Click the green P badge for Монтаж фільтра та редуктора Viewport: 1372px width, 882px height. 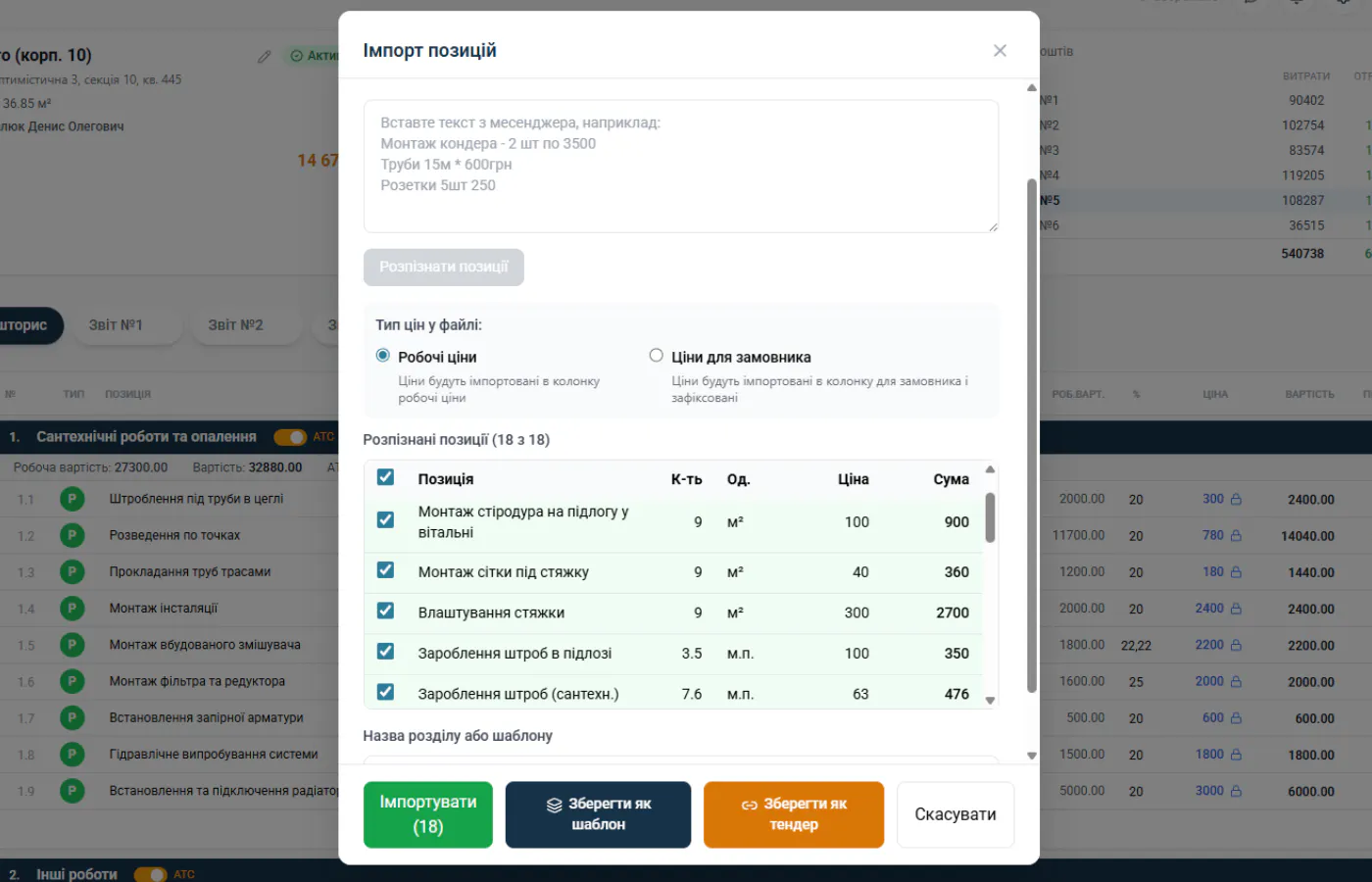click(72, 682)
